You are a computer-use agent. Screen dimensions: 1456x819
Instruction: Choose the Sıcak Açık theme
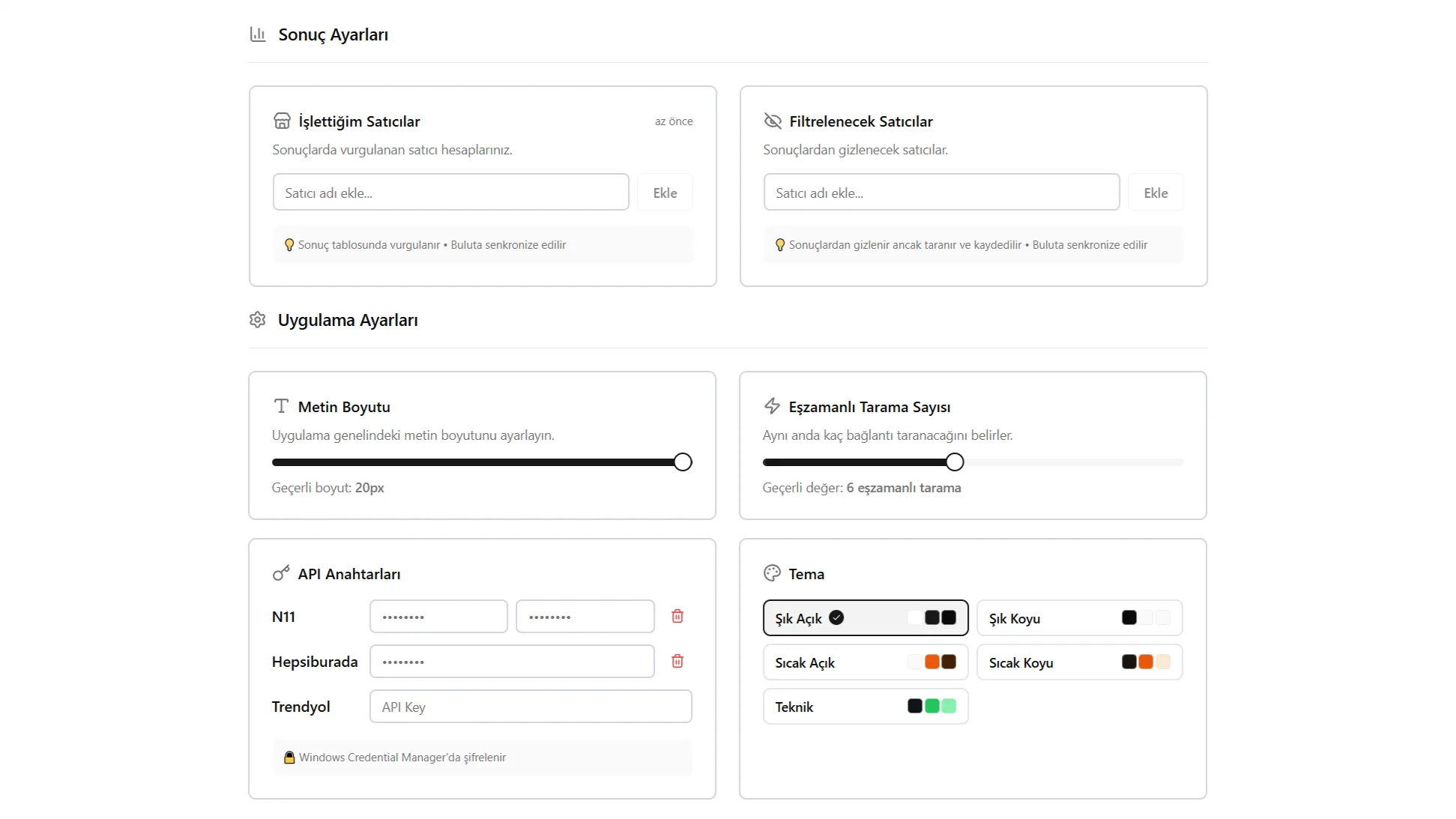pyautogui.click(x=866, y=662)
